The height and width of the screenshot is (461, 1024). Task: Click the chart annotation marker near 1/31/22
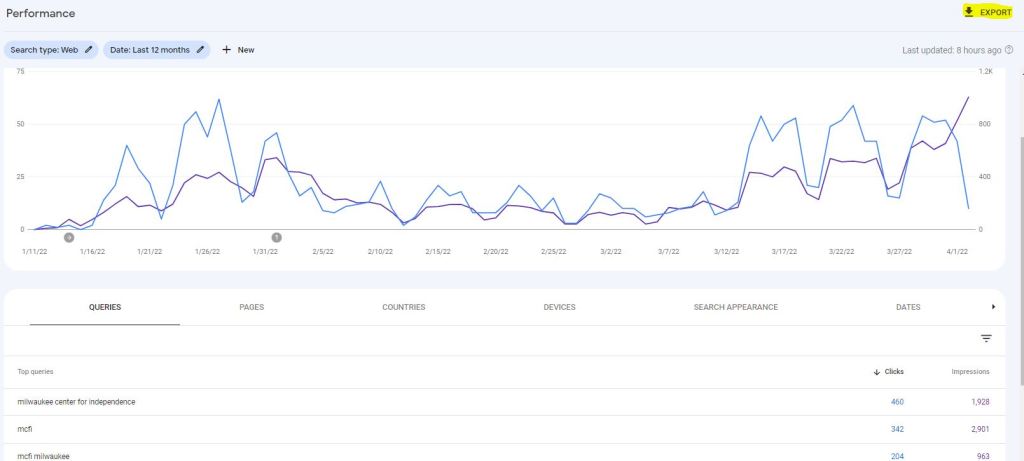[277, 237]
